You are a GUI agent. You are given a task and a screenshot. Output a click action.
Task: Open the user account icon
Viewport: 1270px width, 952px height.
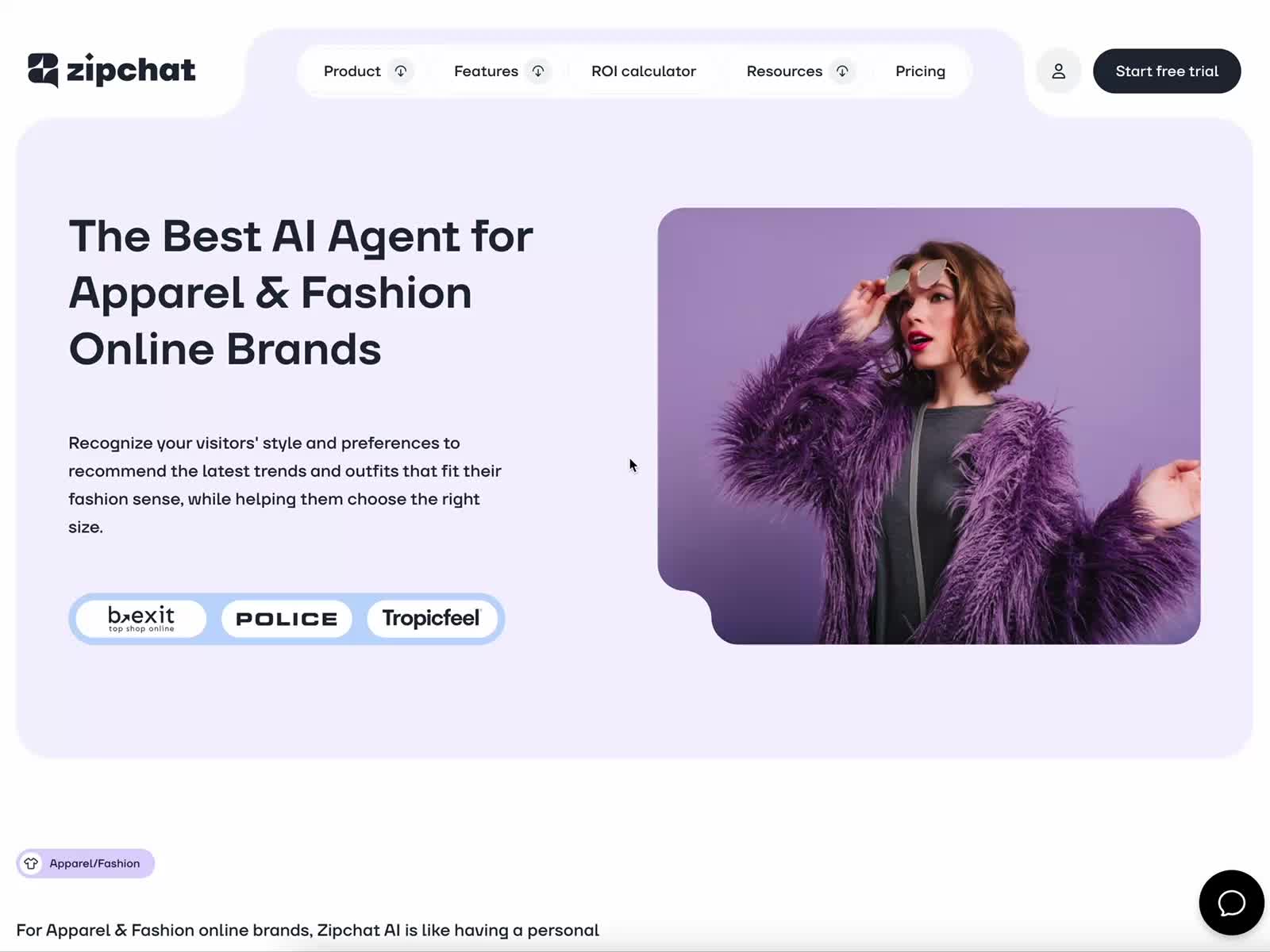[x=1058, y=71]
